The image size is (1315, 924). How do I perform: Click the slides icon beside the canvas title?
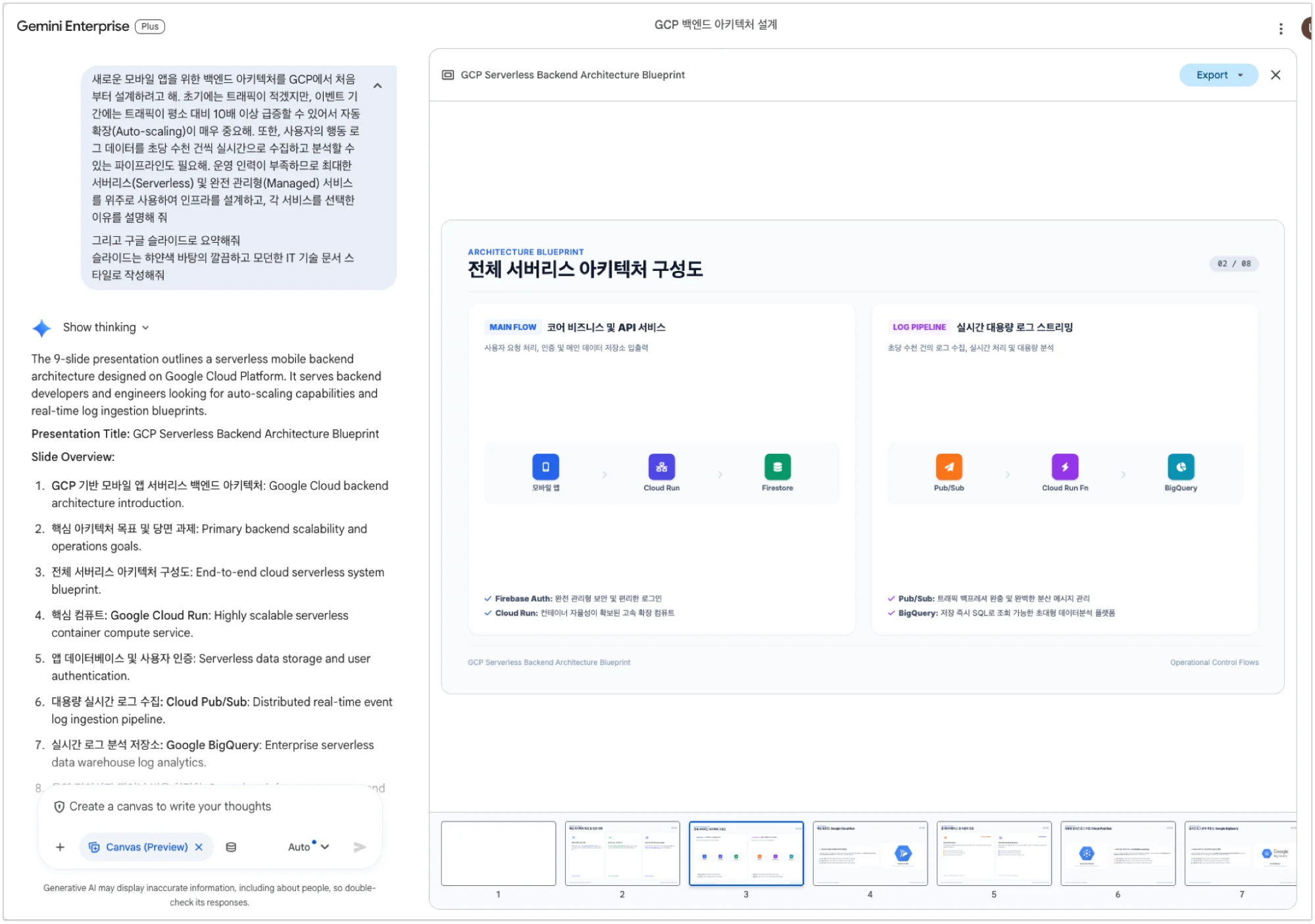point(448,75)
